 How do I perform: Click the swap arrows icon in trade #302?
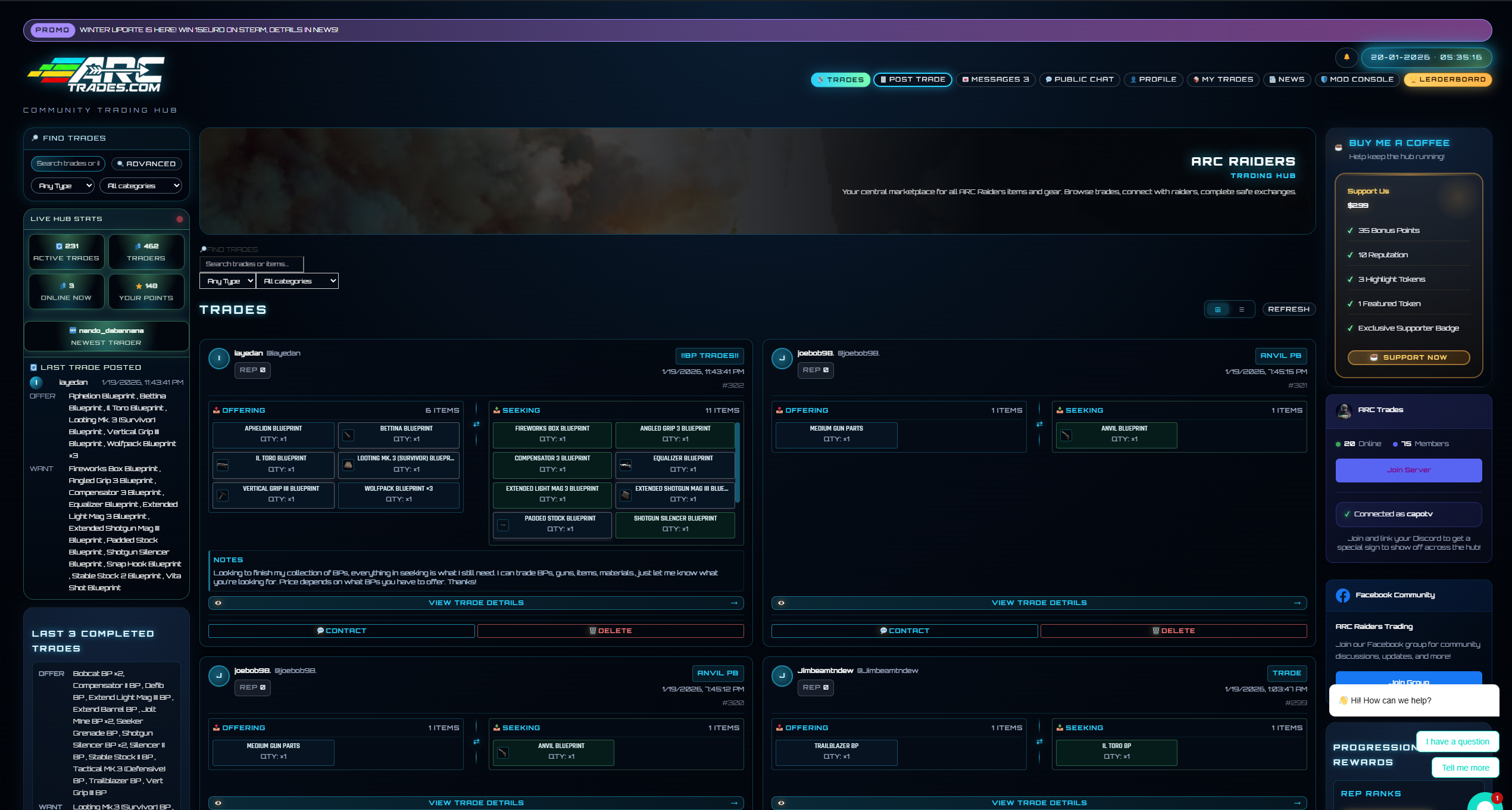point(476,424)
